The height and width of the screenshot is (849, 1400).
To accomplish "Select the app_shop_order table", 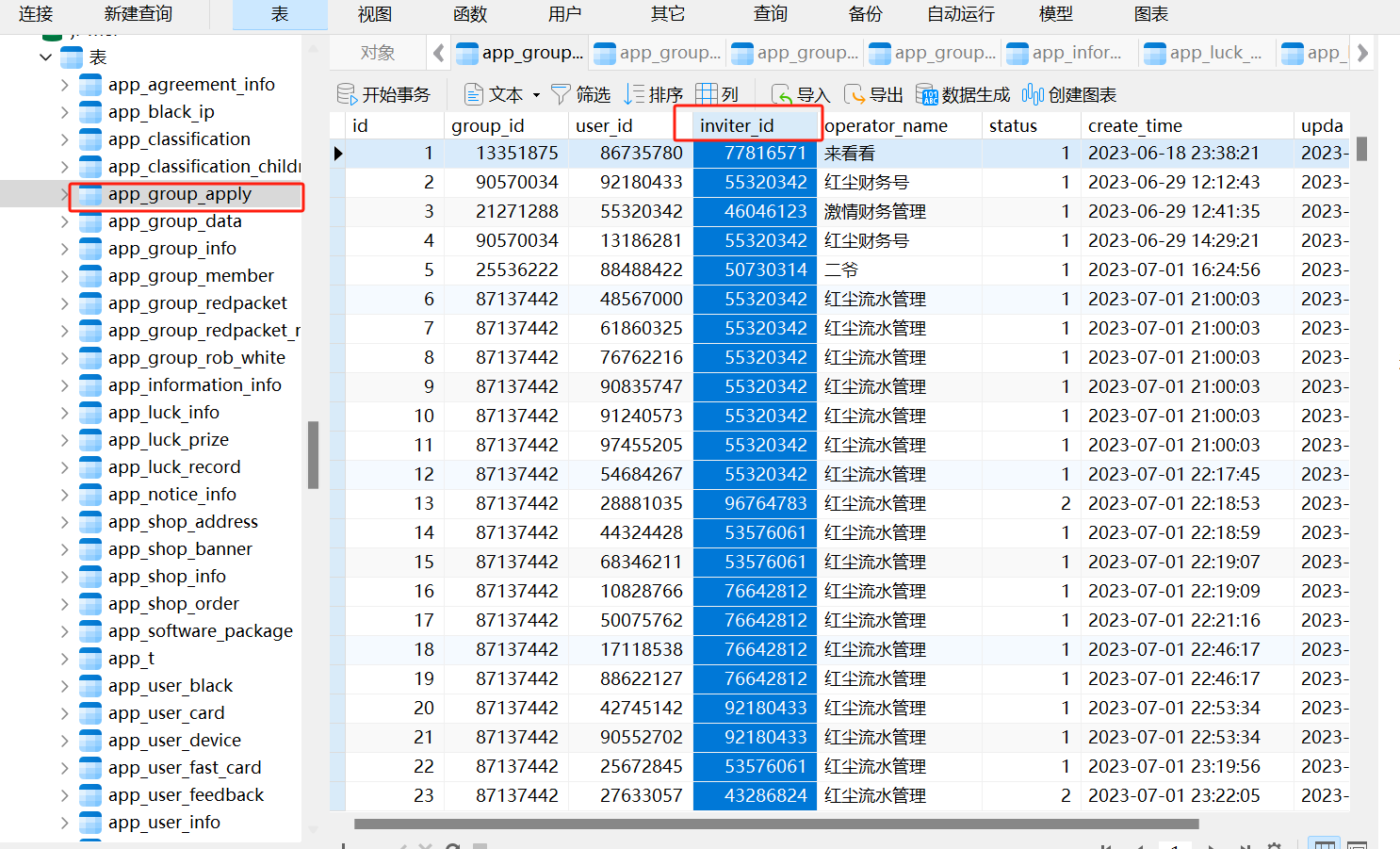I will click(173, 604).
